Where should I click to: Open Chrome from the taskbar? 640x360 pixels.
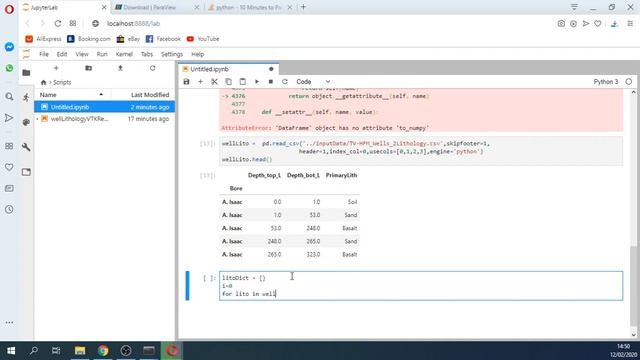click(103, 351)
